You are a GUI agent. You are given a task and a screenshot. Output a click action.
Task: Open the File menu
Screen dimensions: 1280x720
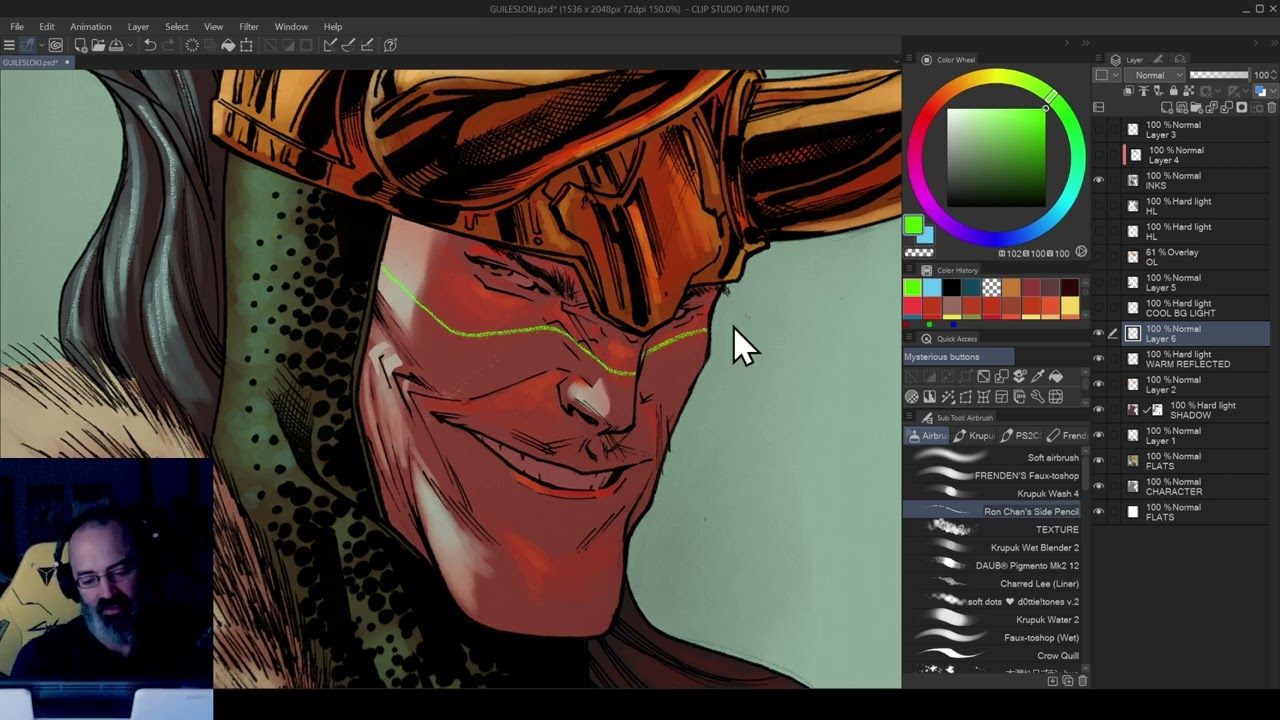[17, 26]
